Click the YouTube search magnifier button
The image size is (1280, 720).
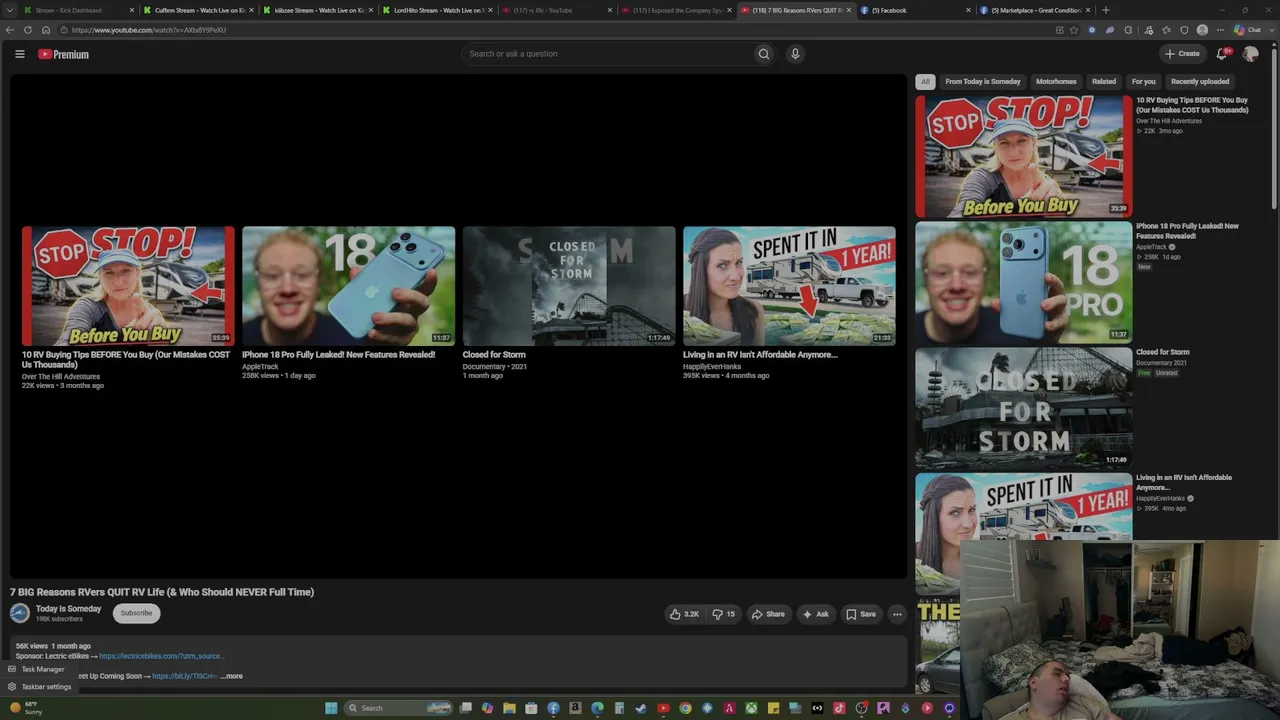(x=764, y=54)
